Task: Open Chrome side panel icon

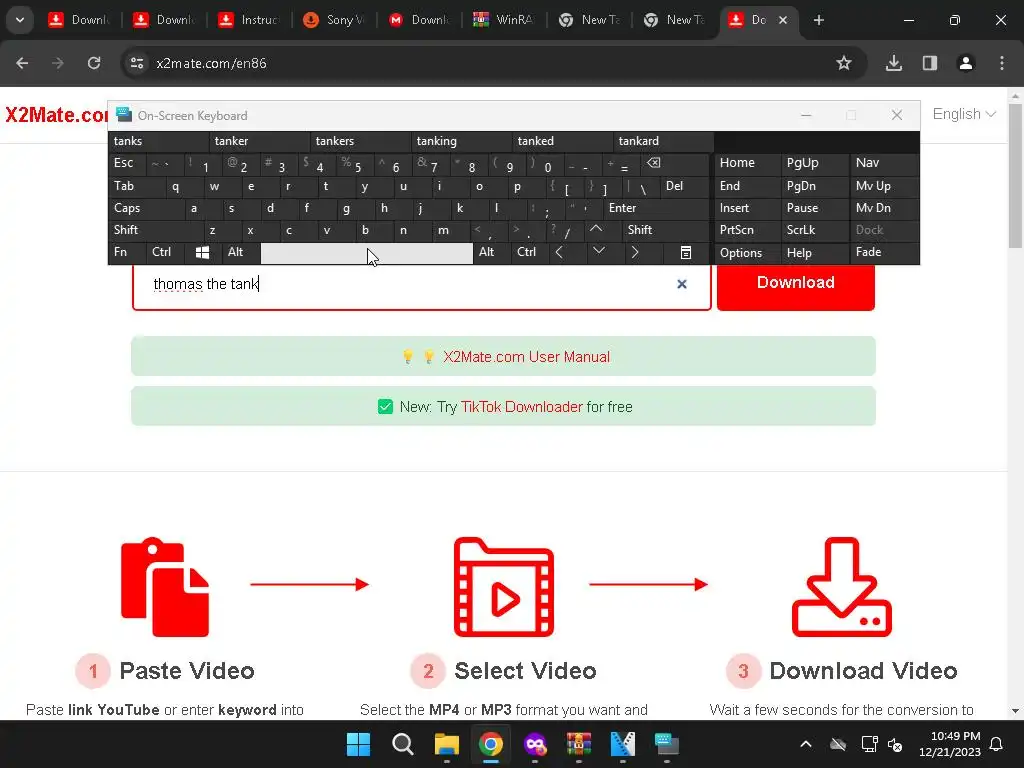Action: pos(930,63)
